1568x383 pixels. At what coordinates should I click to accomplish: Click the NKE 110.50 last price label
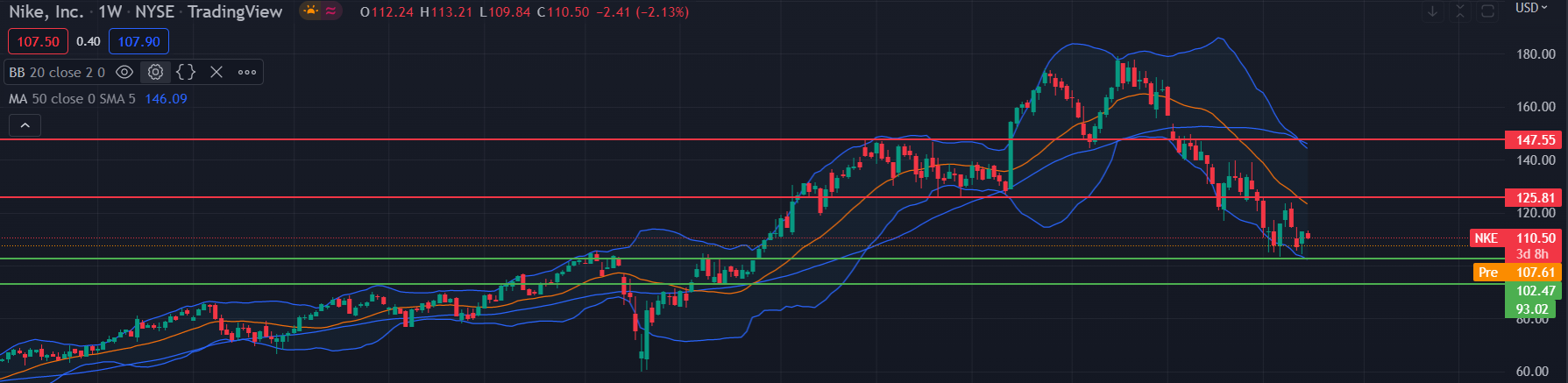pyautogui.click(x=1515, y=238)
